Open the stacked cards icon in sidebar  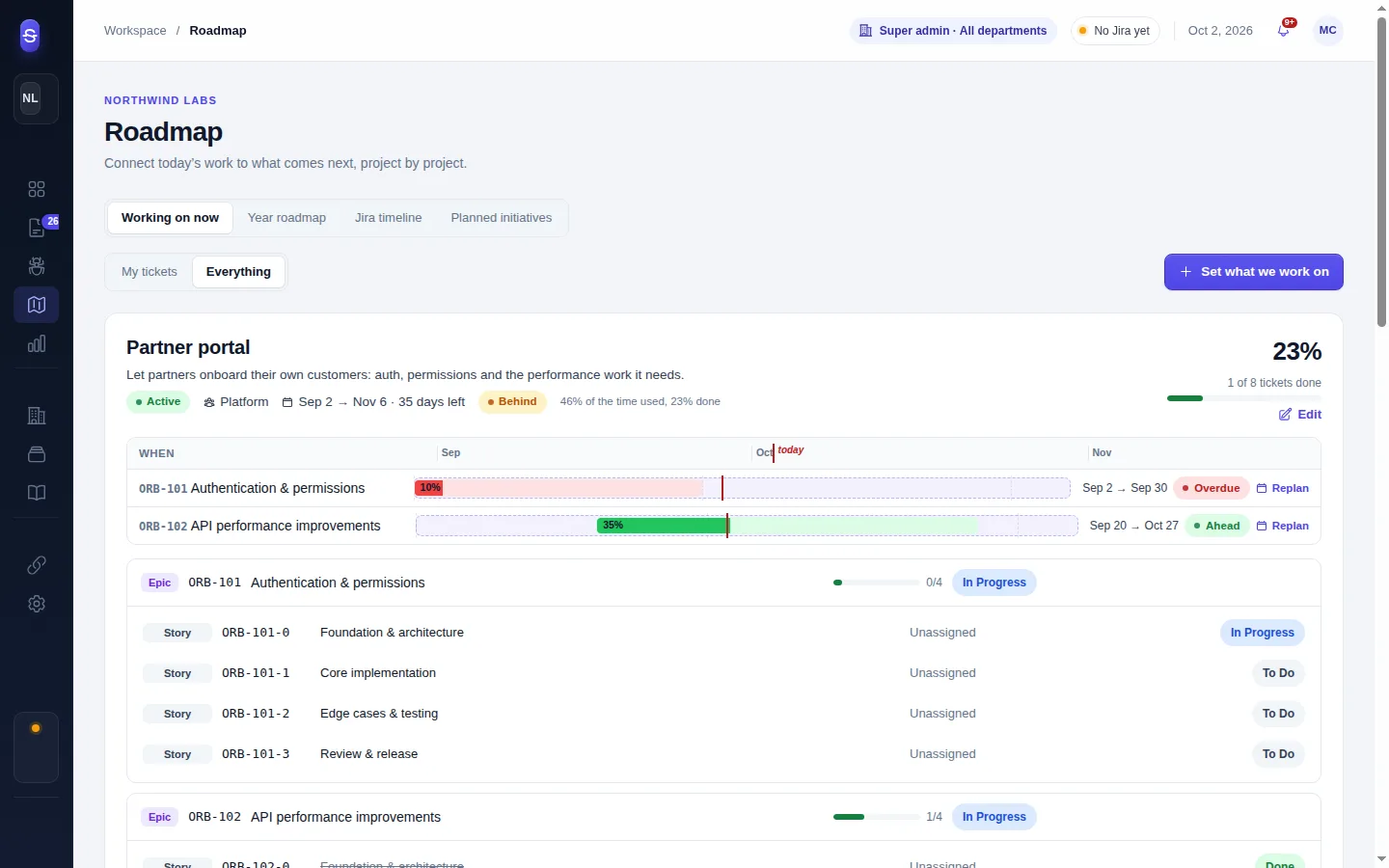[37, 454]
